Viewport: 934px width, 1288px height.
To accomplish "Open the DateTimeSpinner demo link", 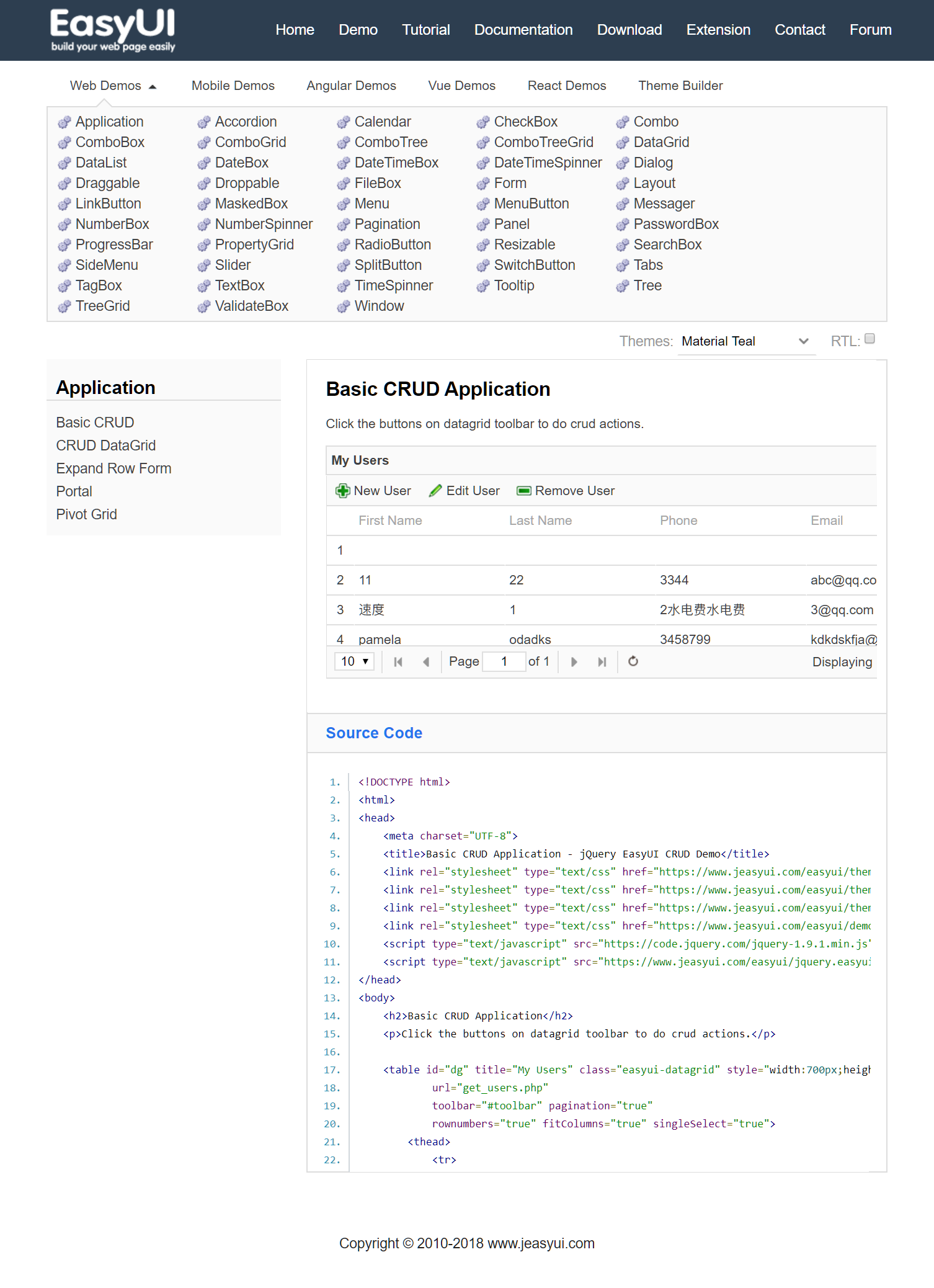I will click(x=548, y=163).
